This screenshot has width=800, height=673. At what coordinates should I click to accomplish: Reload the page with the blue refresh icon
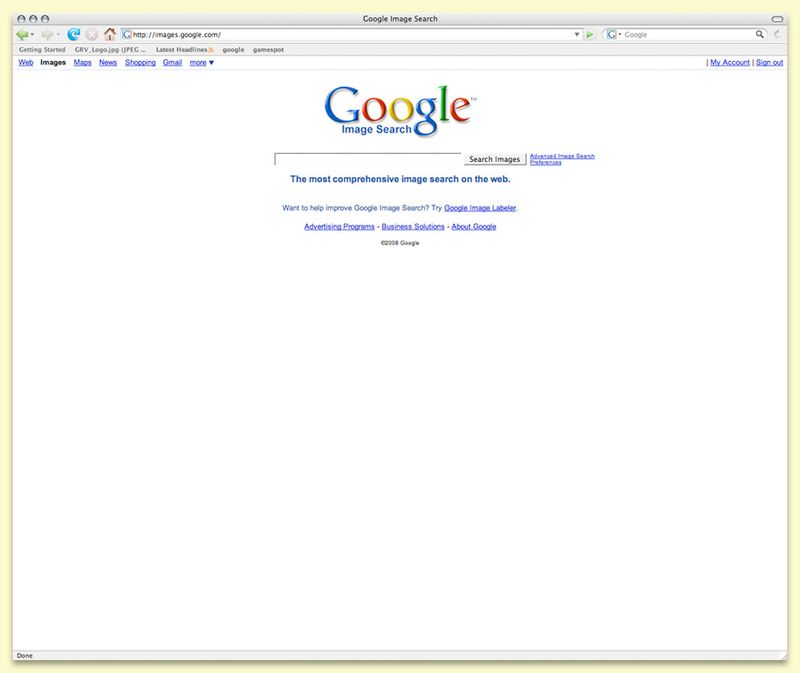point(73,34)
